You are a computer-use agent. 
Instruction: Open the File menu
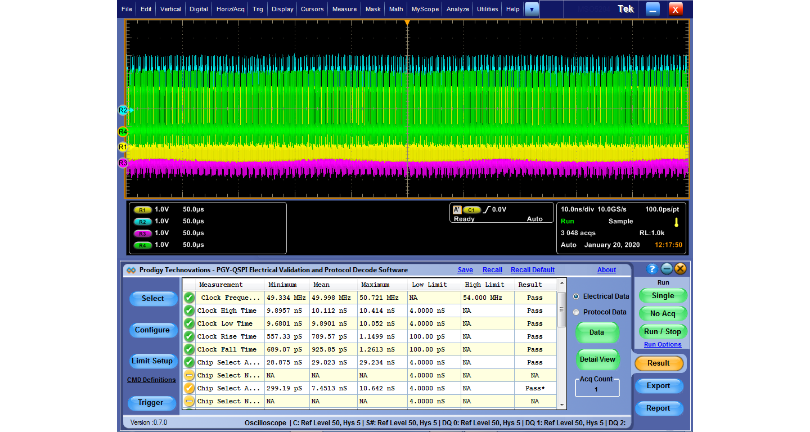point(127,9)
